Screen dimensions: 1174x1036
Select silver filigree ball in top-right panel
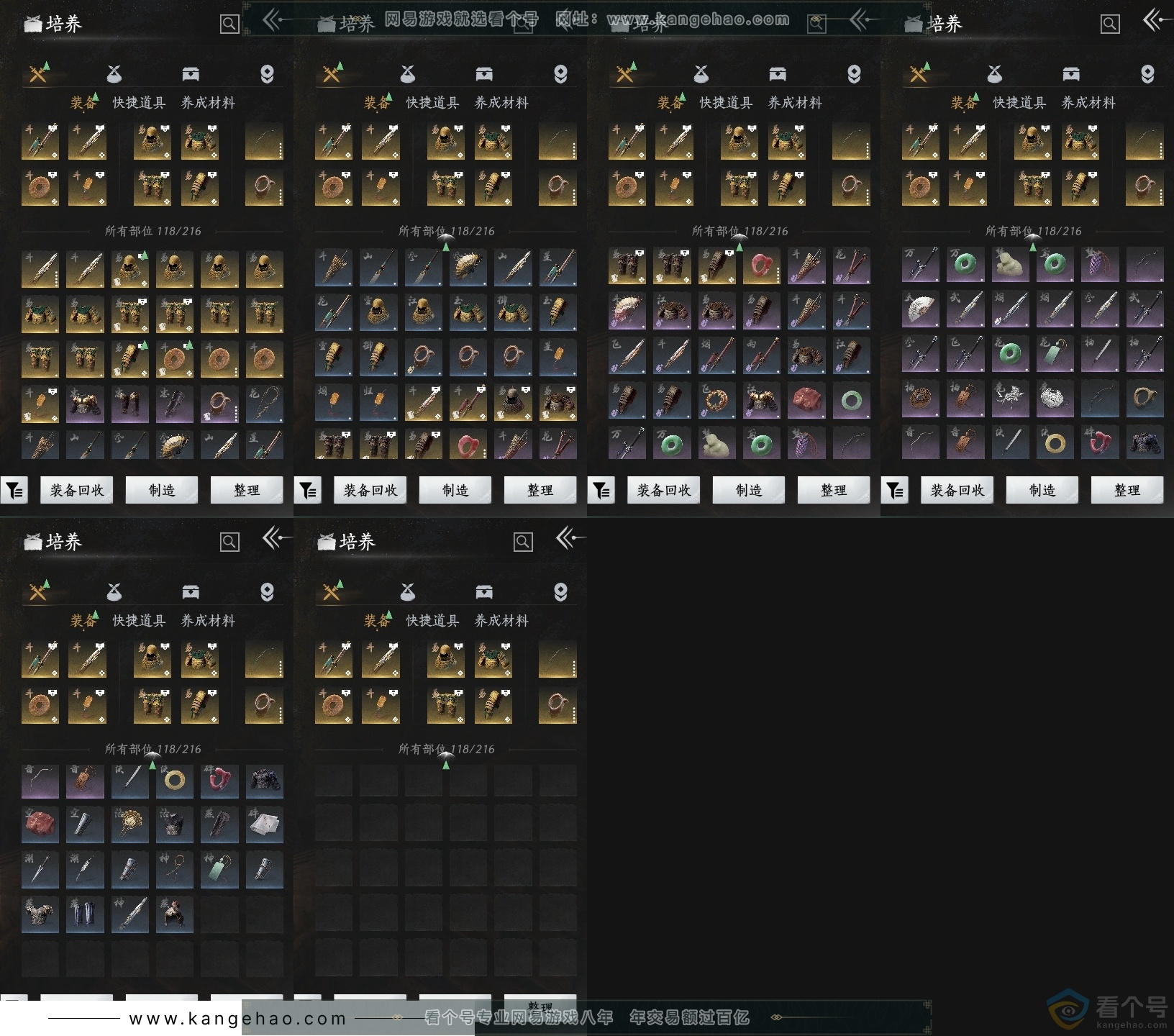point(1055,400)
